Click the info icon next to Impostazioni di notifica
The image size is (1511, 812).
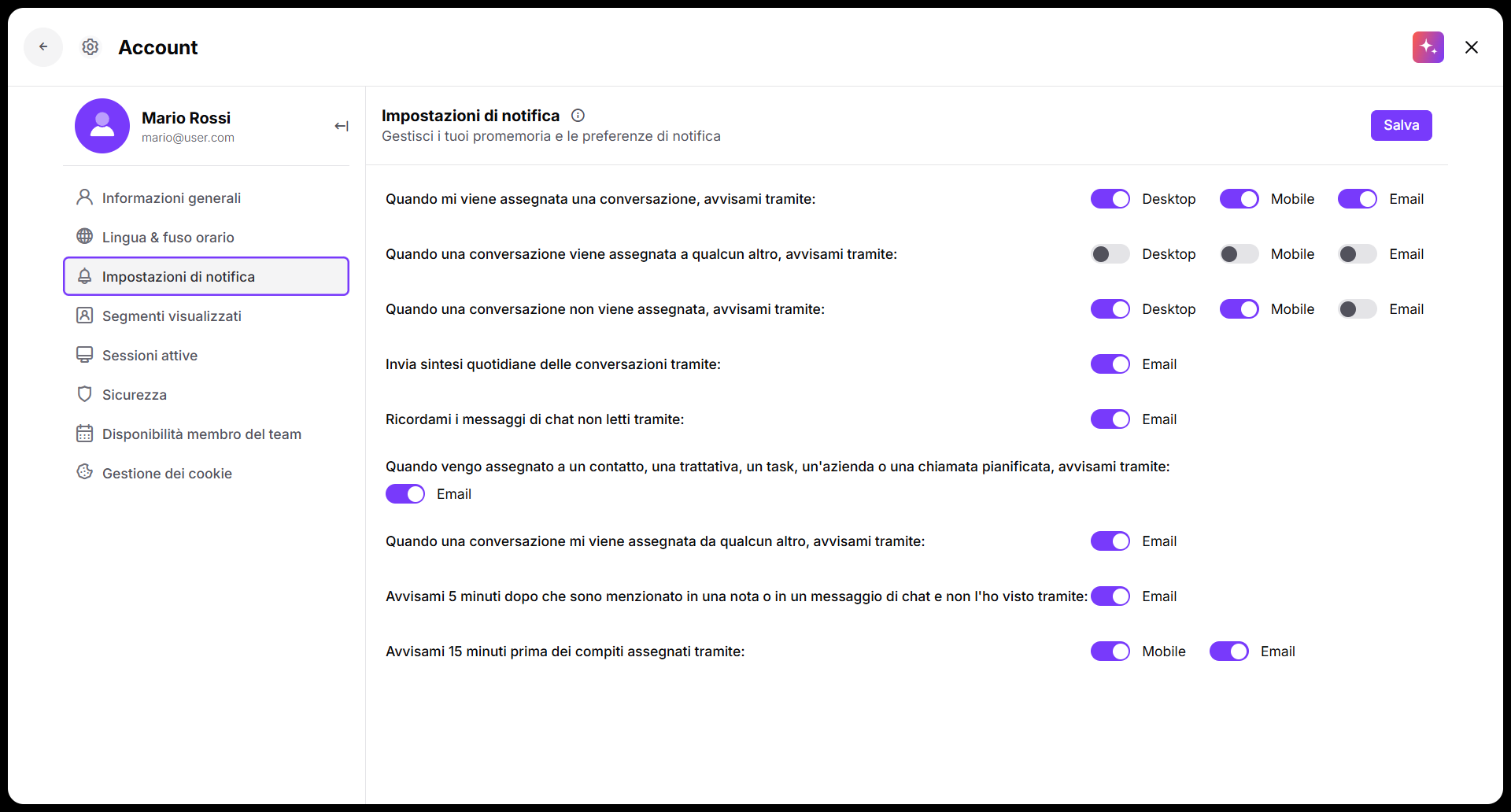click(x=578, y=116)
